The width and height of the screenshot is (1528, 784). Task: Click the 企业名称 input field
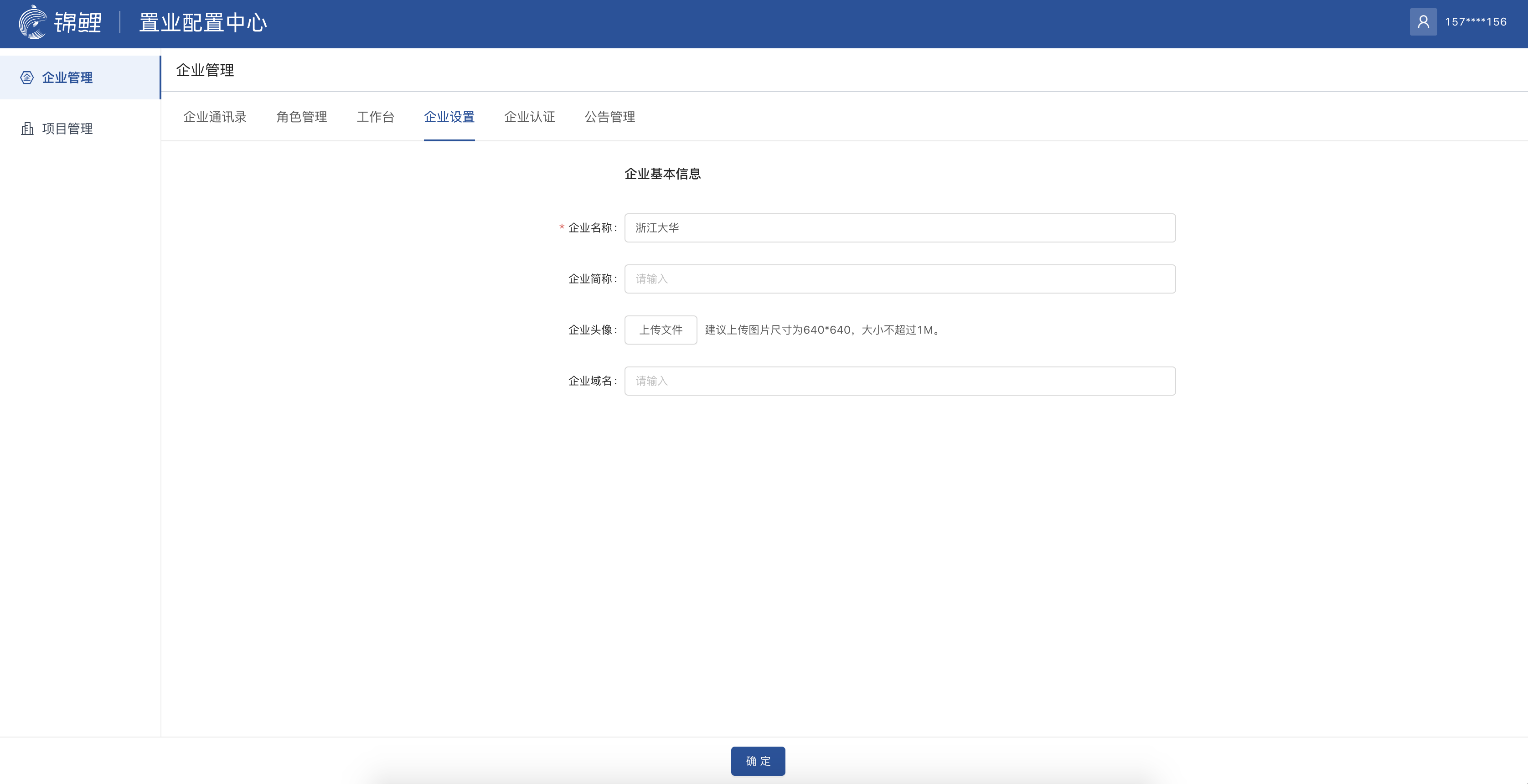click(899, 228)
